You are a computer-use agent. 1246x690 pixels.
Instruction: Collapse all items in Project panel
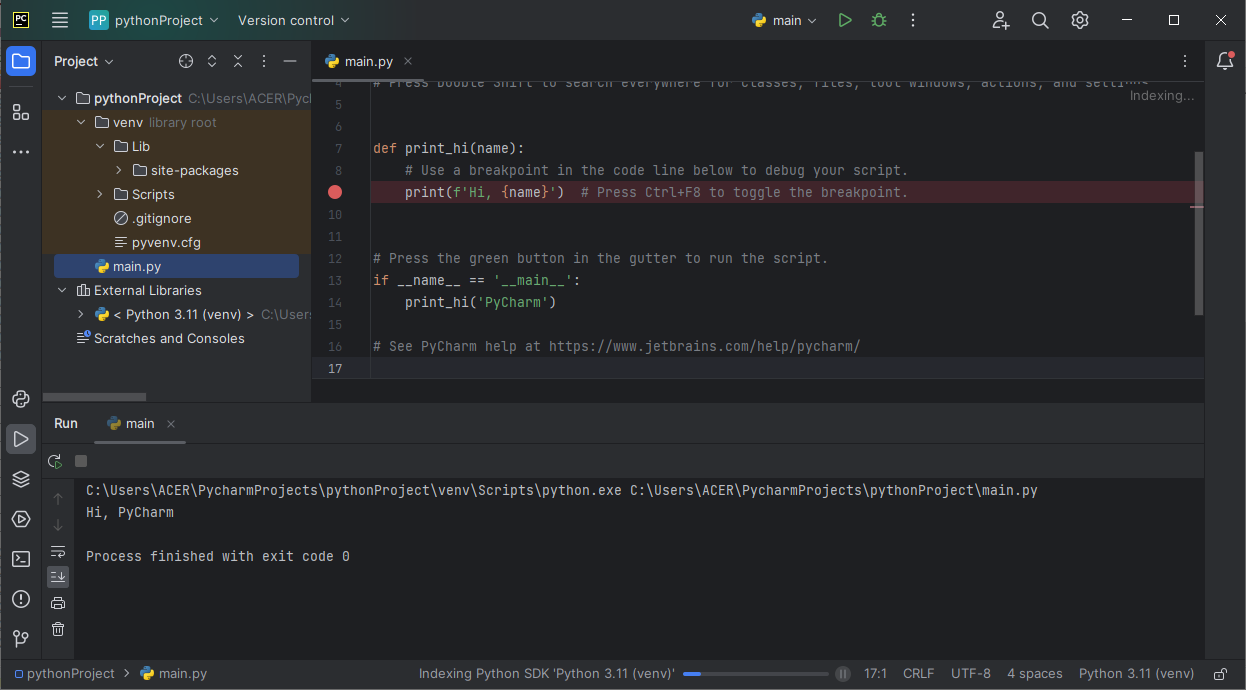pos(238,61)
